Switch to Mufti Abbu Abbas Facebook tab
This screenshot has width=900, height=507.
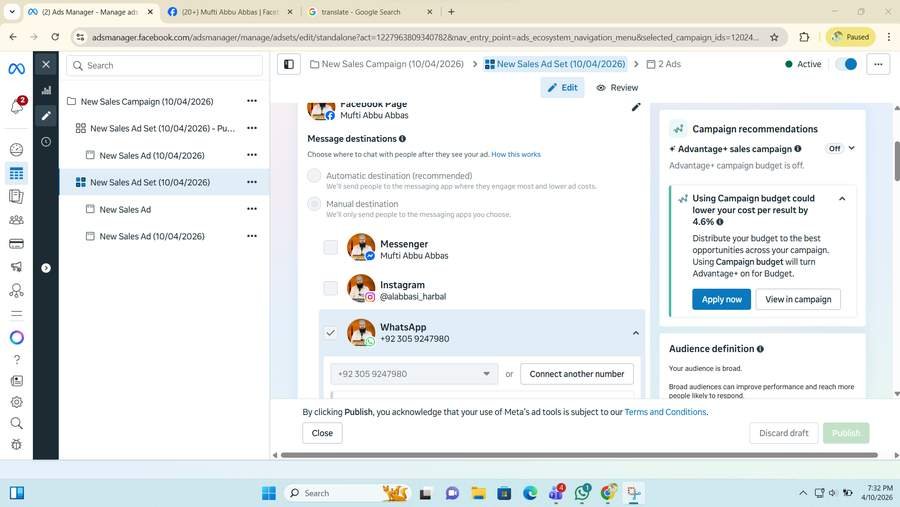[x=231, y=11]
